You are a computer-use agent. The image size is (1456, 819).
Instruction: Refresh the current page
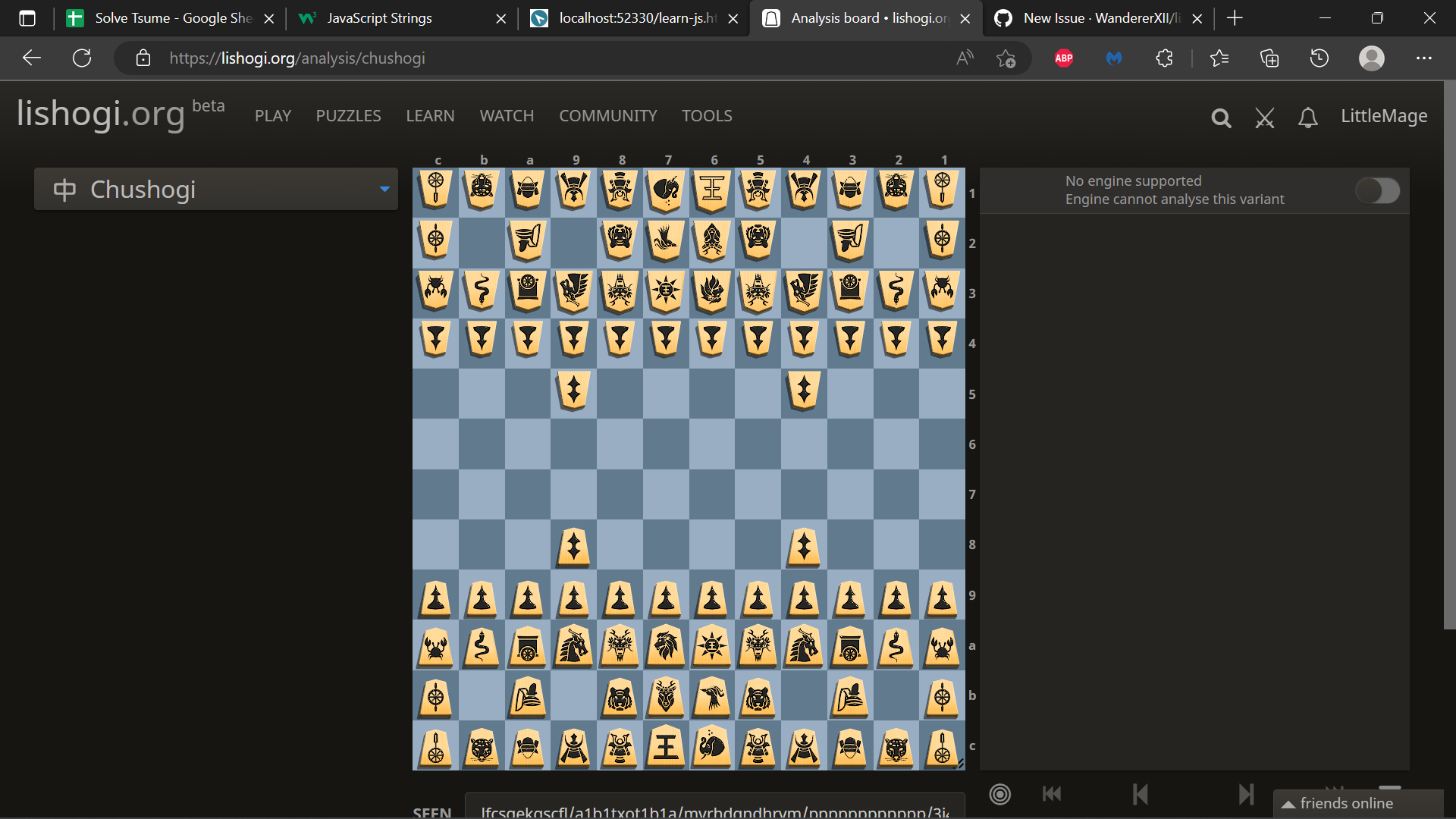(x=82, y=58)
